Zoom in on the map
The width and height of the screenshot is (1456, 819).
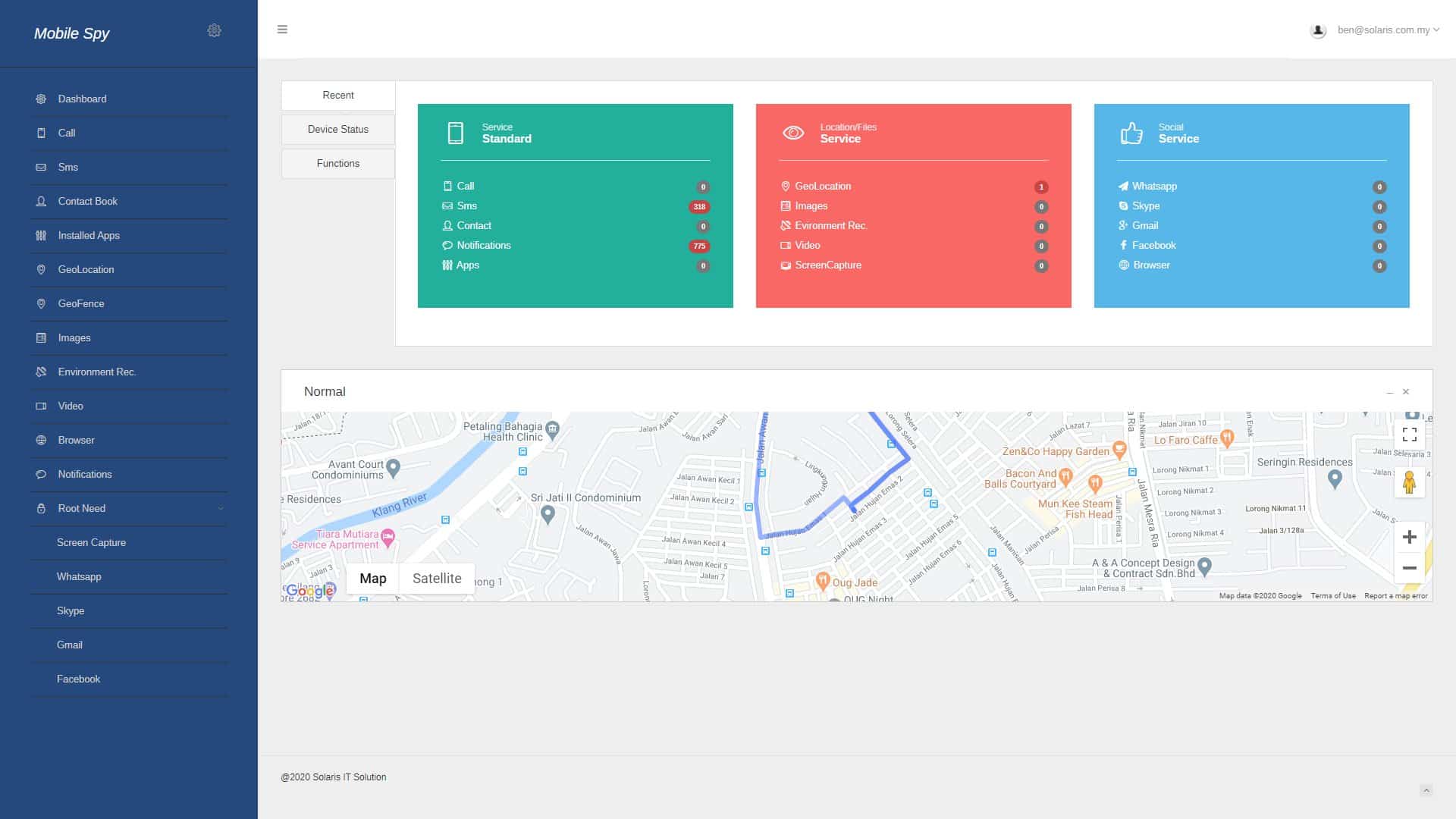click(1409, 538)
